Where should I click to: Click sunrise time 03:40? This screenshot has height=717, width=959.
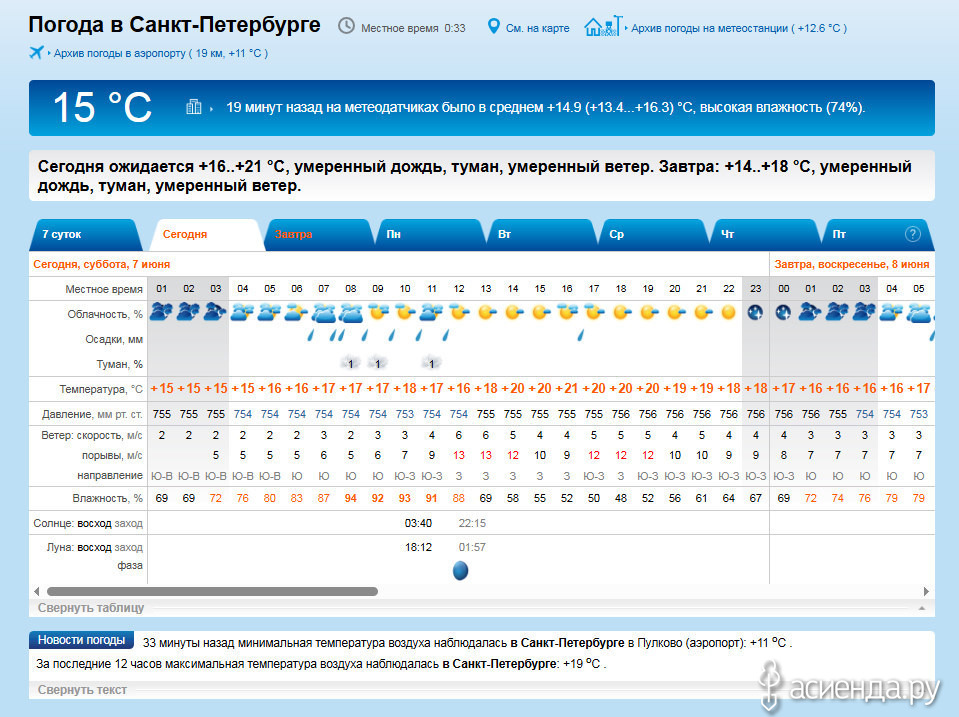click(418, 523)
